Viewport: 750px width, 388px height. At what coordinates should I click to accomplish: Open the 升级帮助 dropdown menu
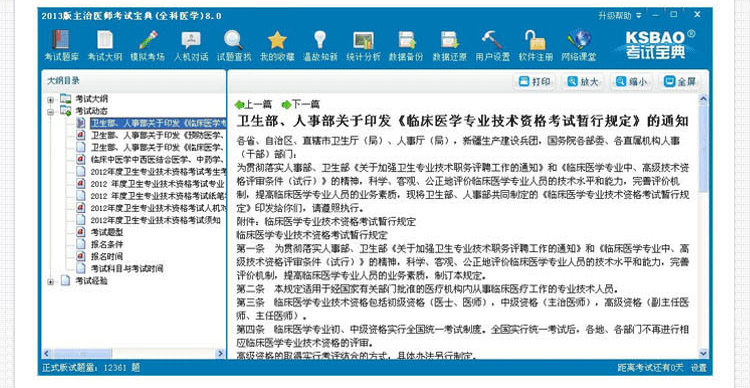(619, 16)
